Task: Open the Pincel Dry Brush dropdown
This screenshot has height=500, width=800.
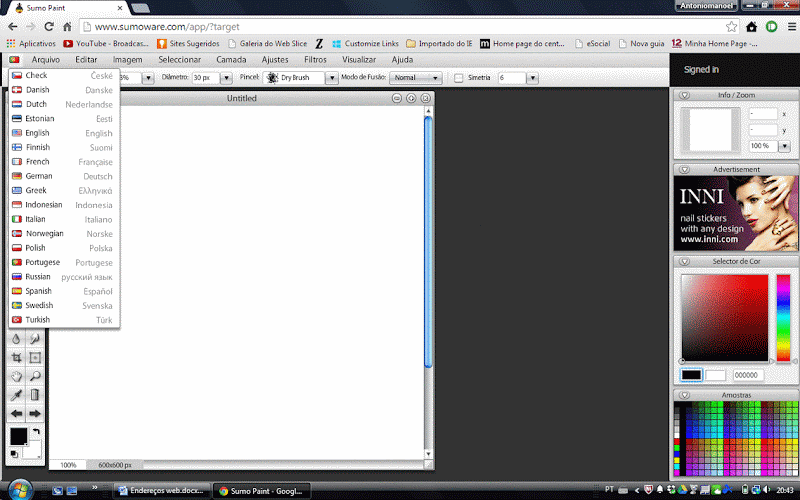Action: (332, 78)
